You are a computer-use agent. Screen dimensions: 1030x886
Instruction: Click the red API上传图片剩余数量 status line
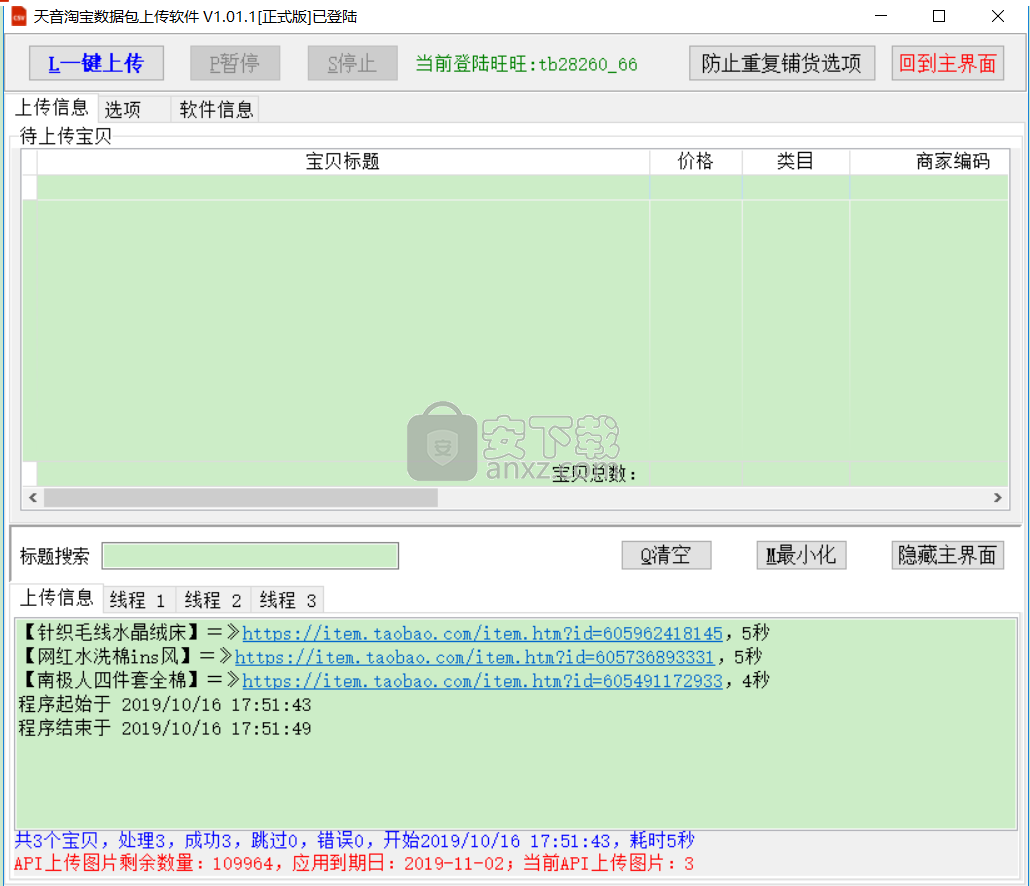click(354, 863)
